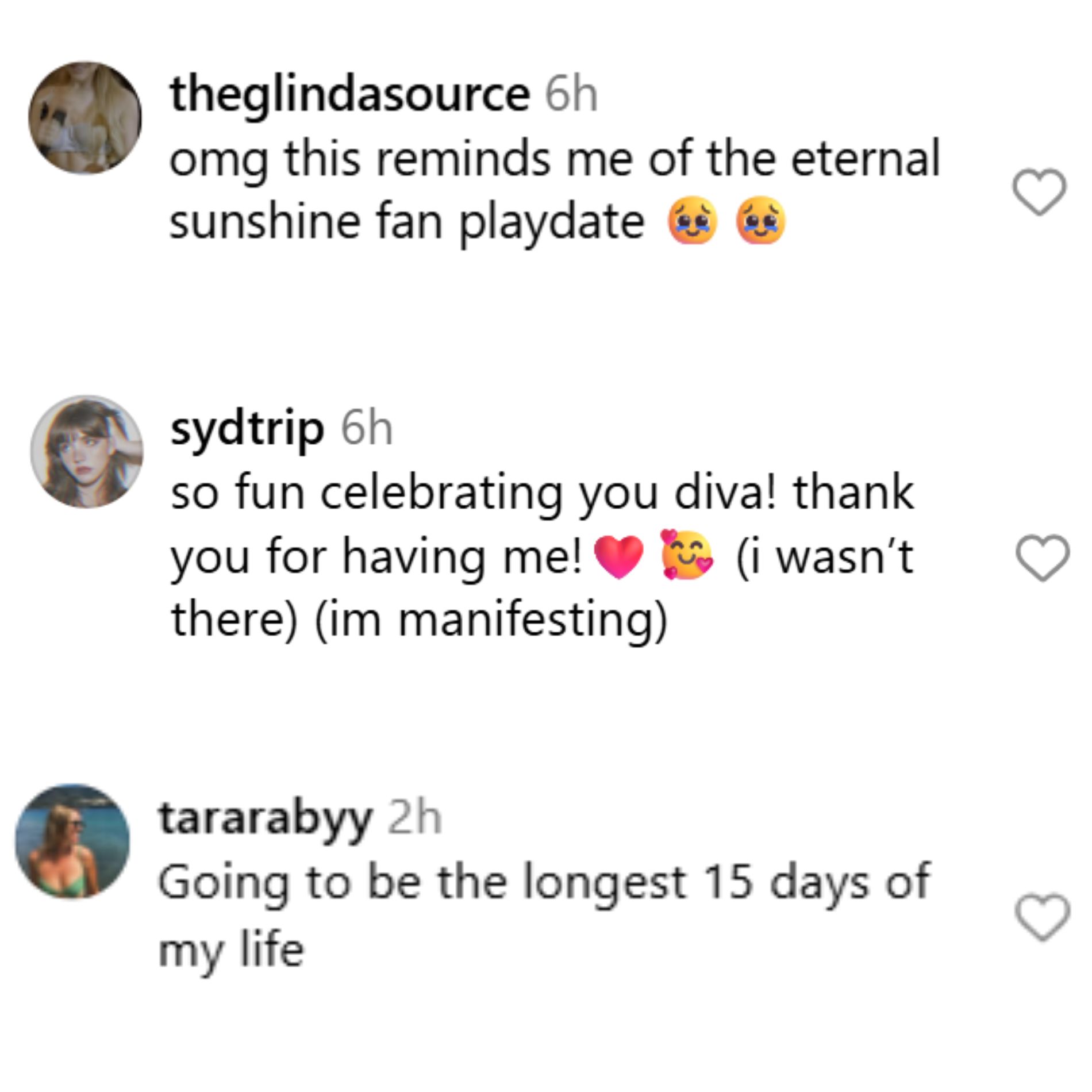
Task: Click the red heart emoji in sydtrip's comment
Action: [x=618, y=556]
